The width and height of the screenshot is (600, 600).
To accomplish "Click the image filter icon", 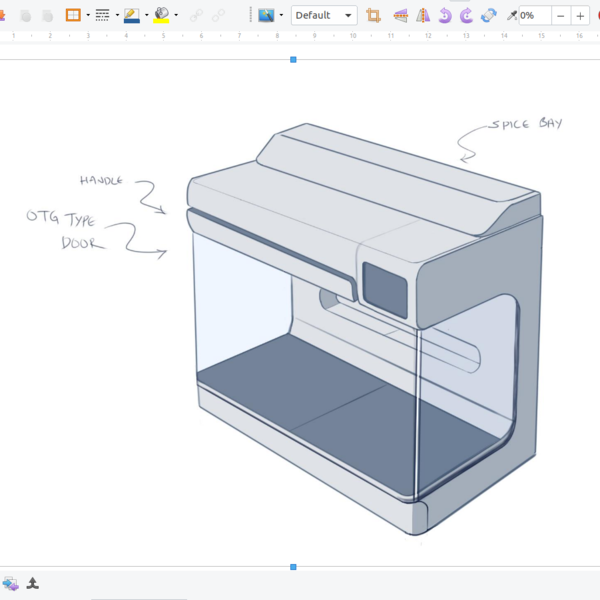I will point(266,15).
